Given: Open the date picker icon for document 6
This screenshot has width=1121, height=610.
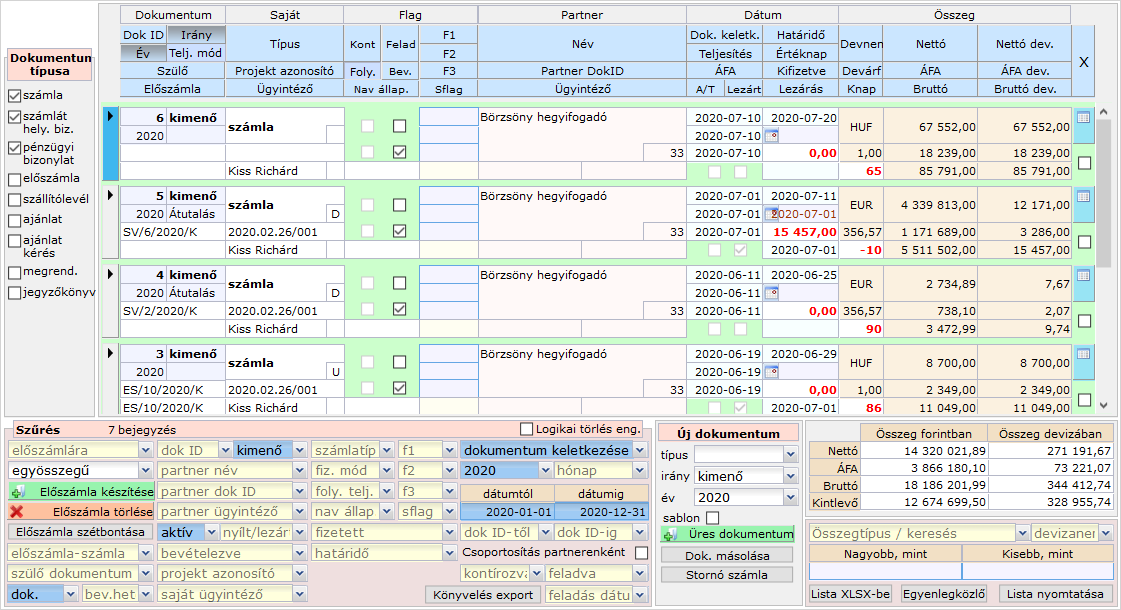Looking at the screenshot, I should (x=770, y=135).
